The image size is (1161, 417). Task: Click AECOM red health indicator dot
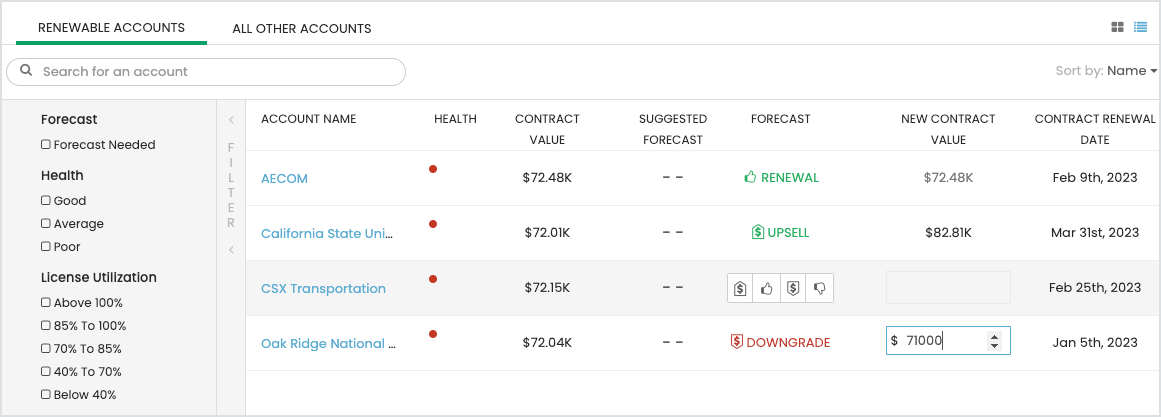pos(433,169)
